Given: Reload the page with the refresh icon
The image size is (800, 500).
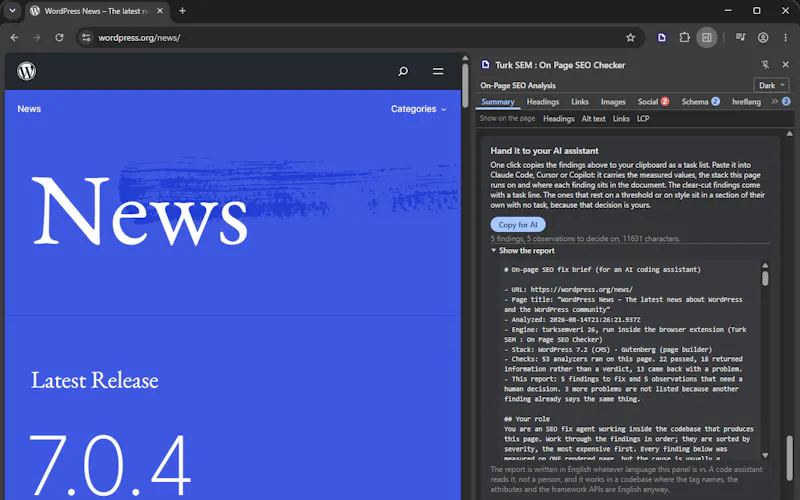Looking at the screenshot, I should pos(59,37).
